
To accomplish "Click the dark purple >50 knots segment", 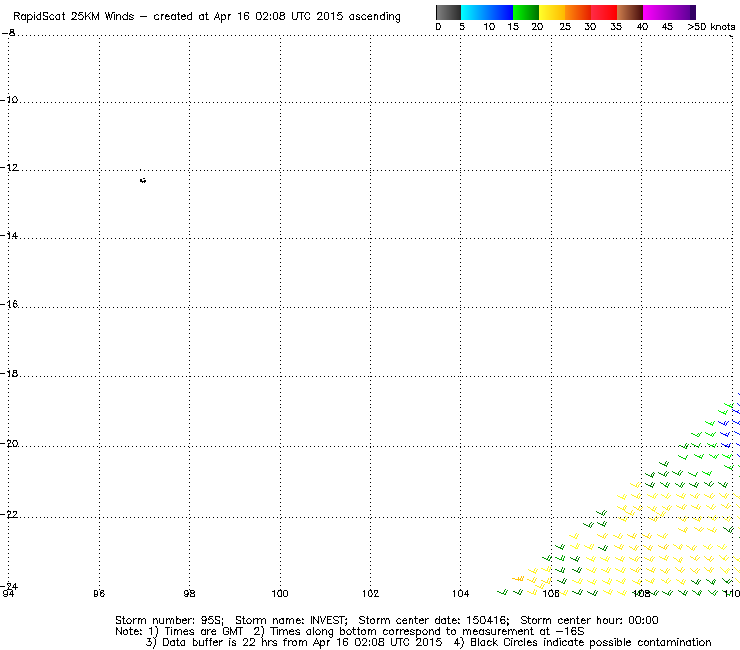I will [693, 12].
